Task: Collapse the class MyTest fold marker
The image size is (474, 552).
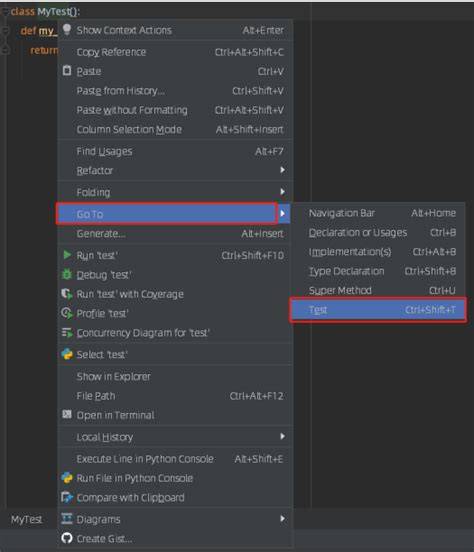Action: click(5, 12)
